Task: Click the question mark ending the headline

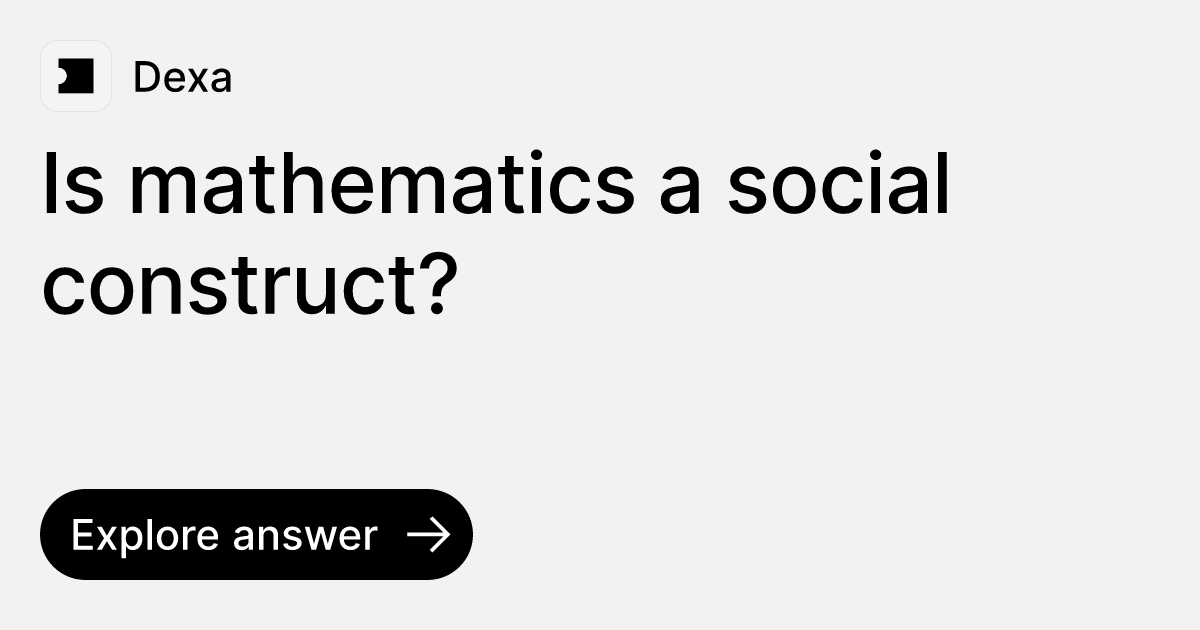Action: pyautogui.click(x=438, y=281)
